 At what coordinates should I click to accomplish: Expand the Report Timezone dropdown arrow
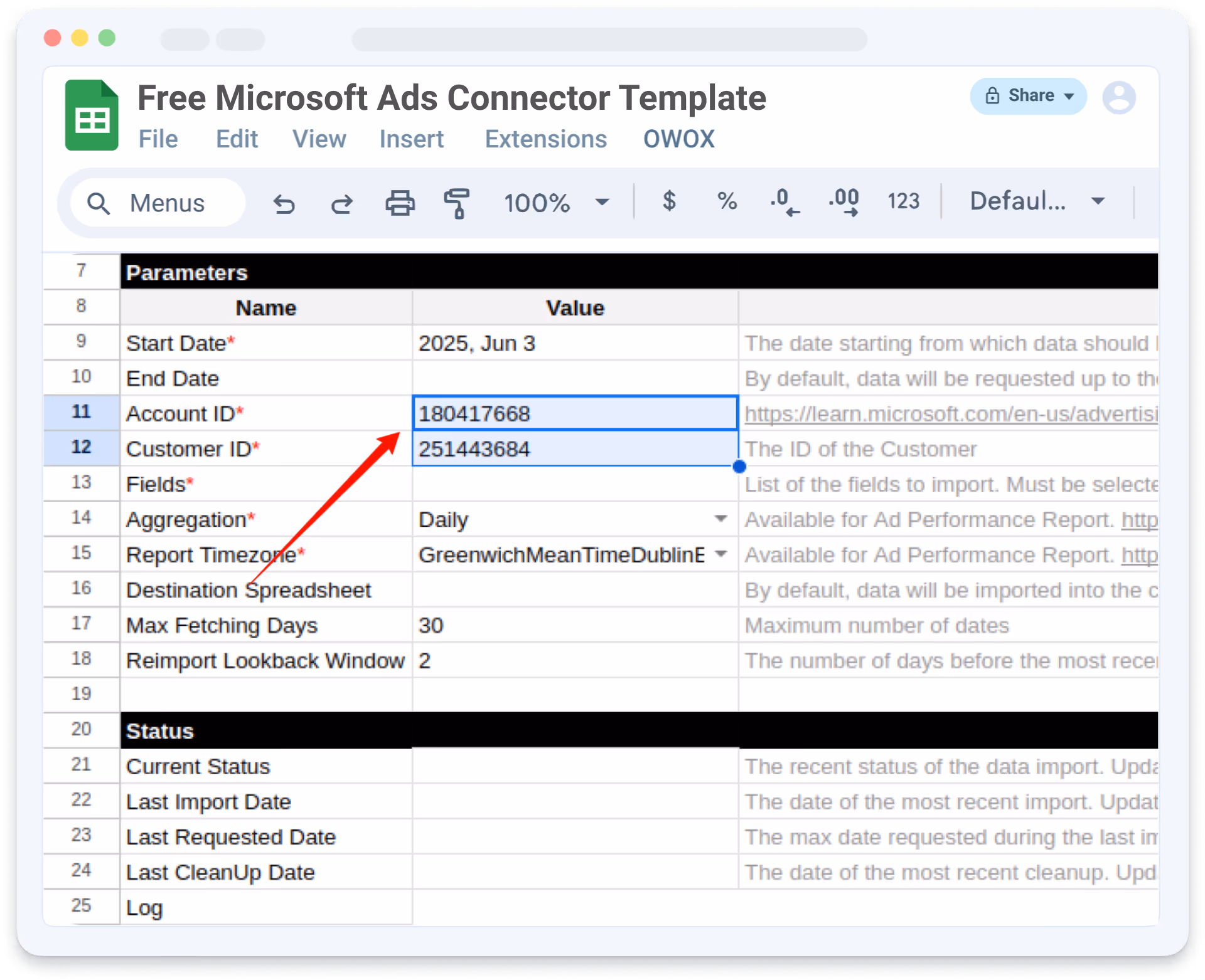(x=720, y=554)
